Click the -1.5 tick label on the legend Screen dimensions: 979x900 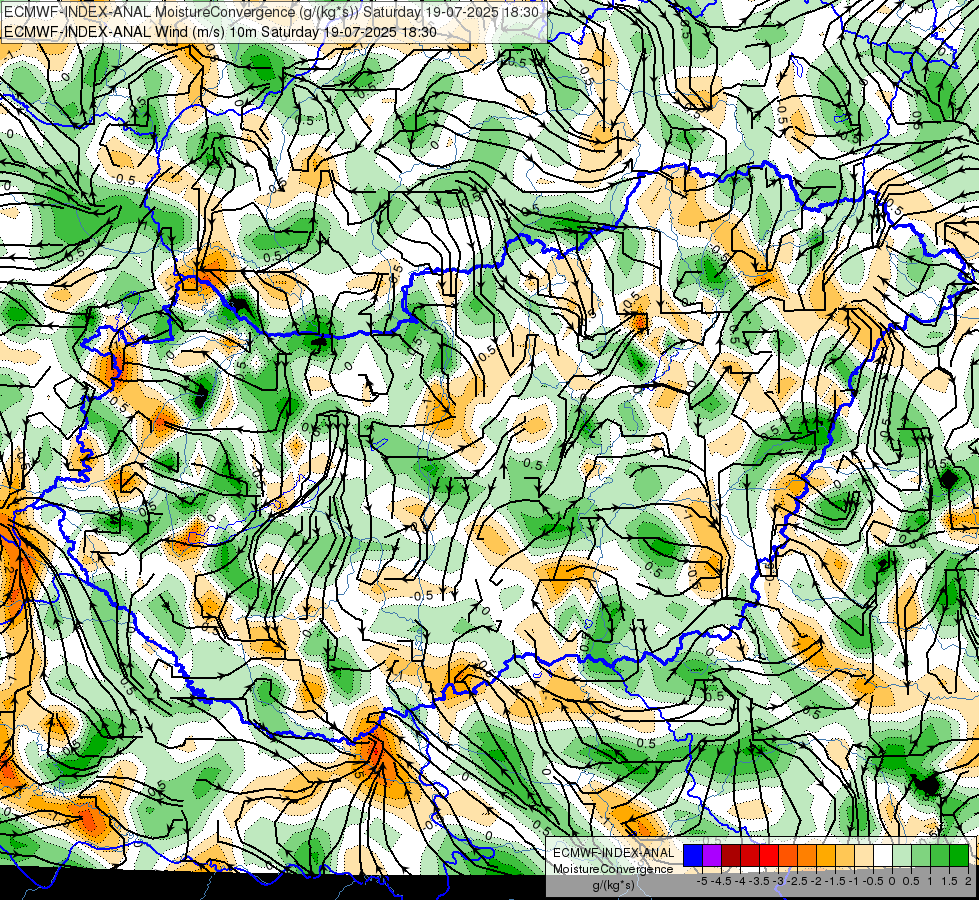[x=835, y=881]
